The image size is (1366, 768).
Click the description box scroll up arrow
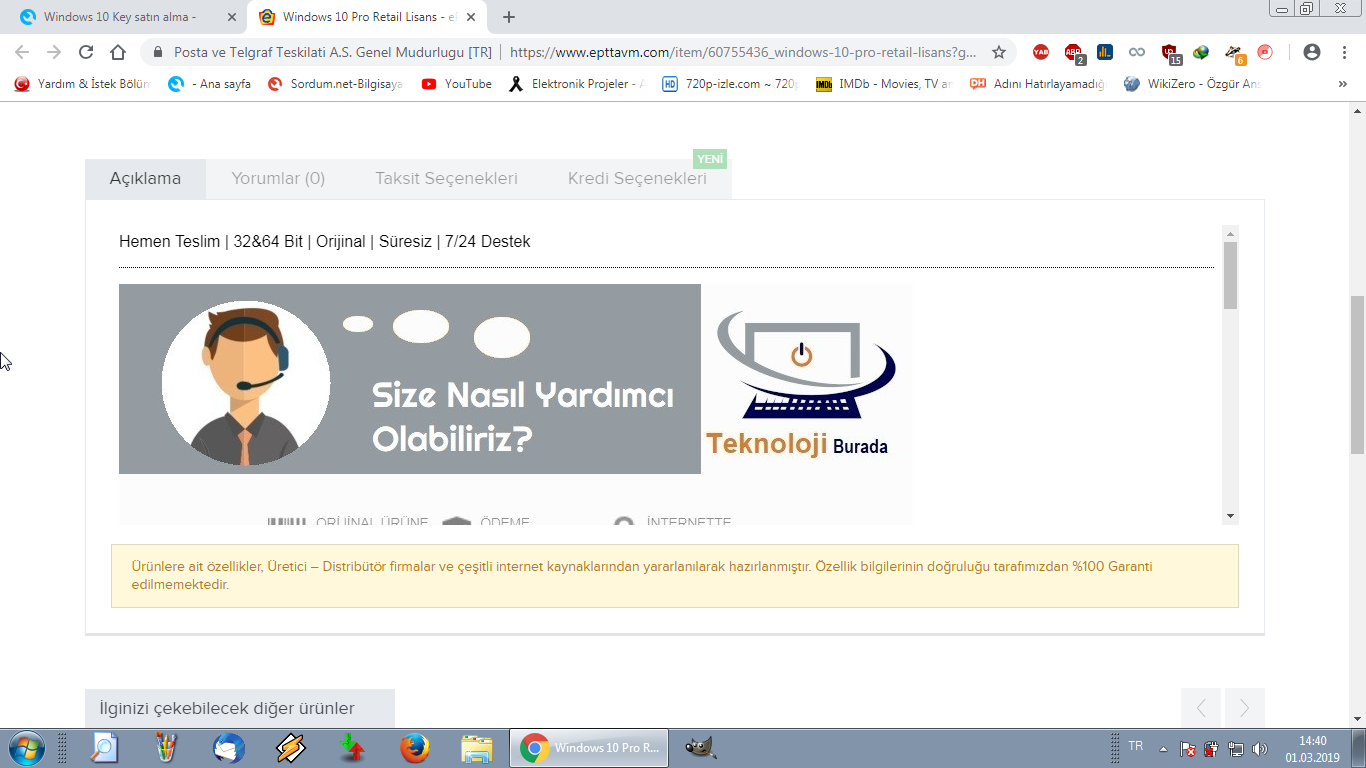[1230, 233]
